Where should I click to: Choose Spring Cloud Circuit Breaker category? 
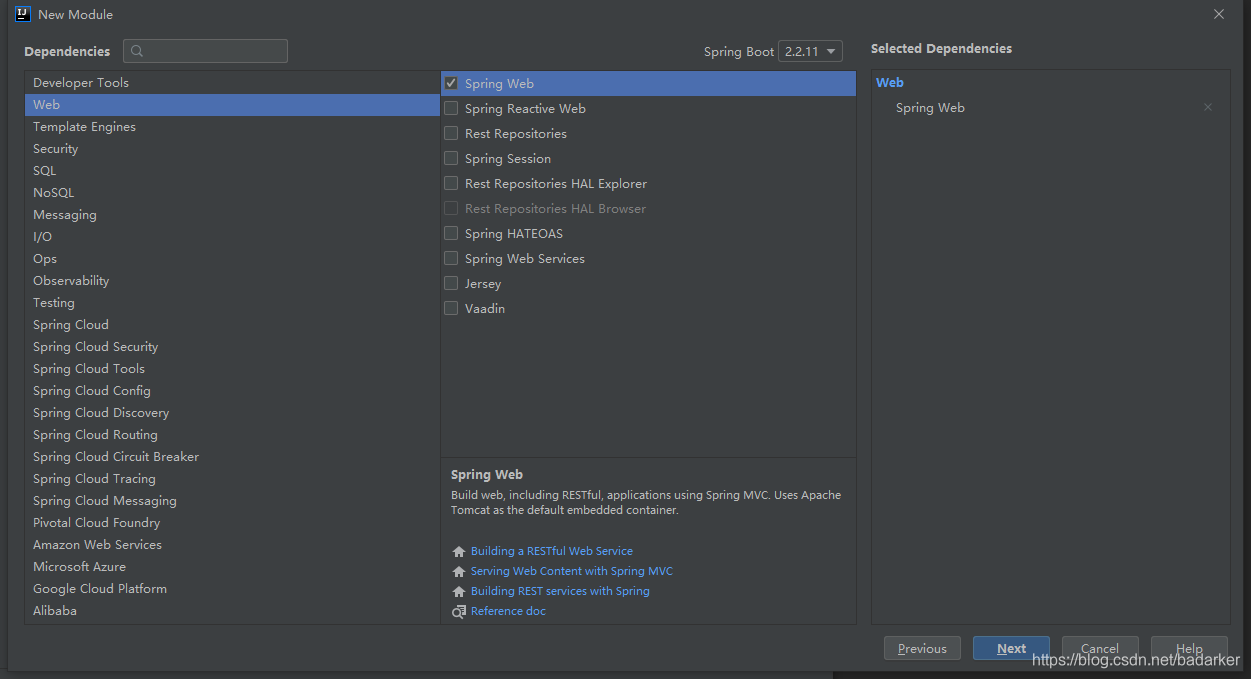click(232, 457)
